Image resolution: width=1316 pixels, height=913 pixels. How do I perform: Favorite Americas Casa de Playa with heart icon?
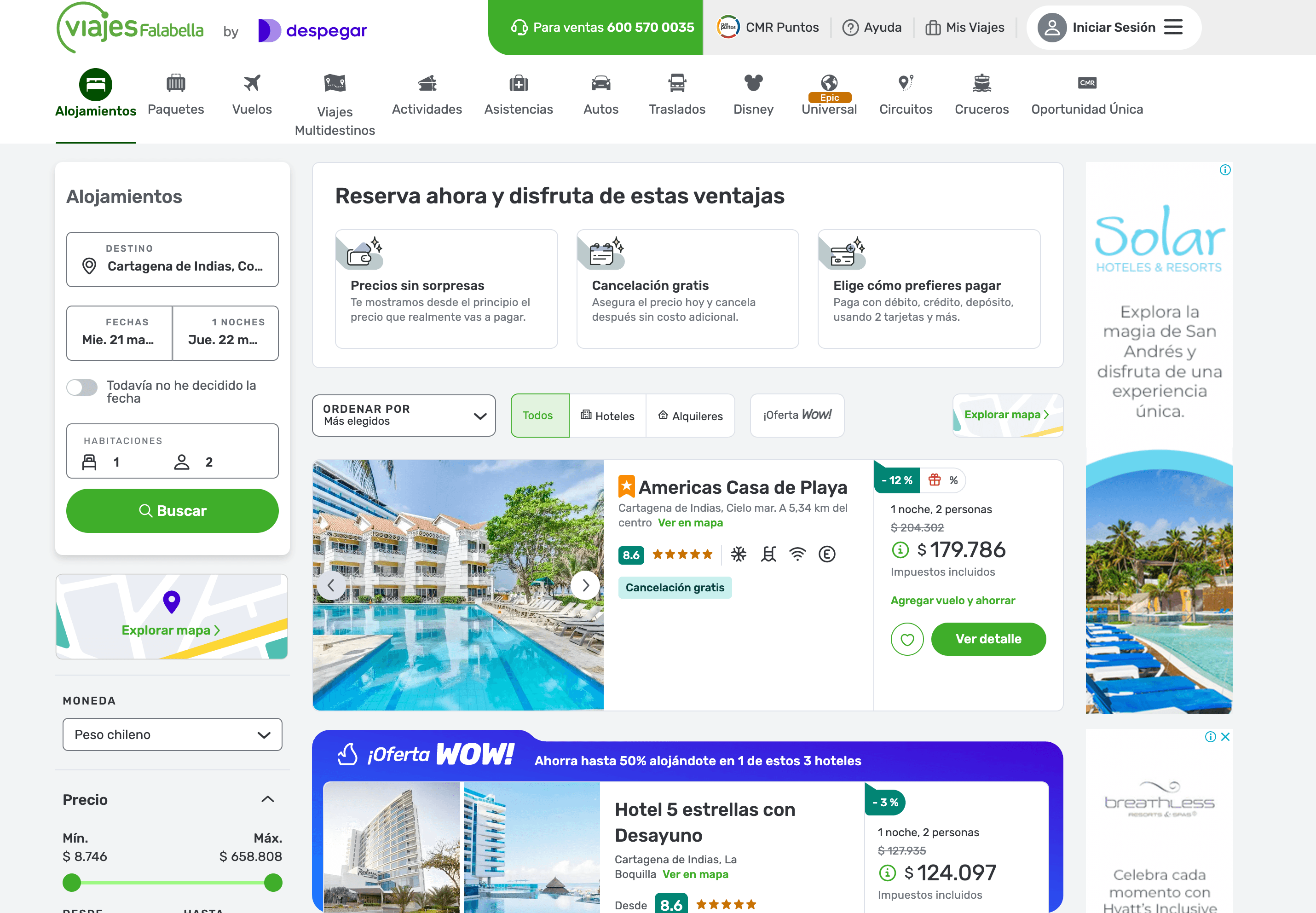[907, 639]
